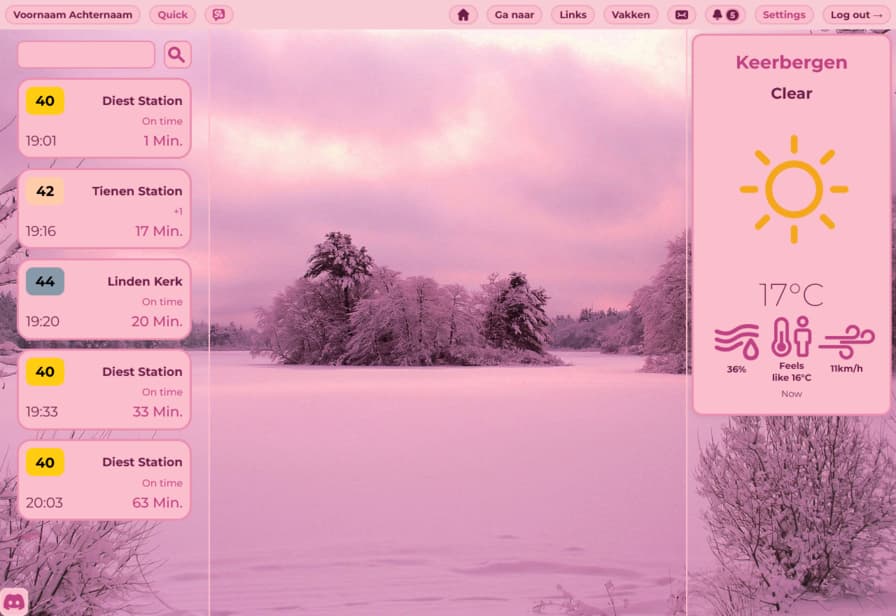Click the magnifier search button
Viewport: 896px width, 616px height.
coord(177,55)
